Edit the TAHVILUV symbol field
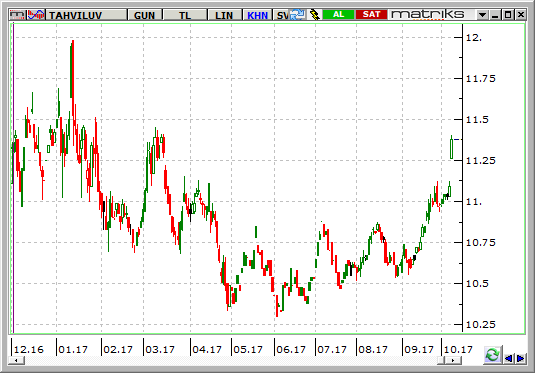The height and width of the screenshot is (373, 535). pos(86,15)
